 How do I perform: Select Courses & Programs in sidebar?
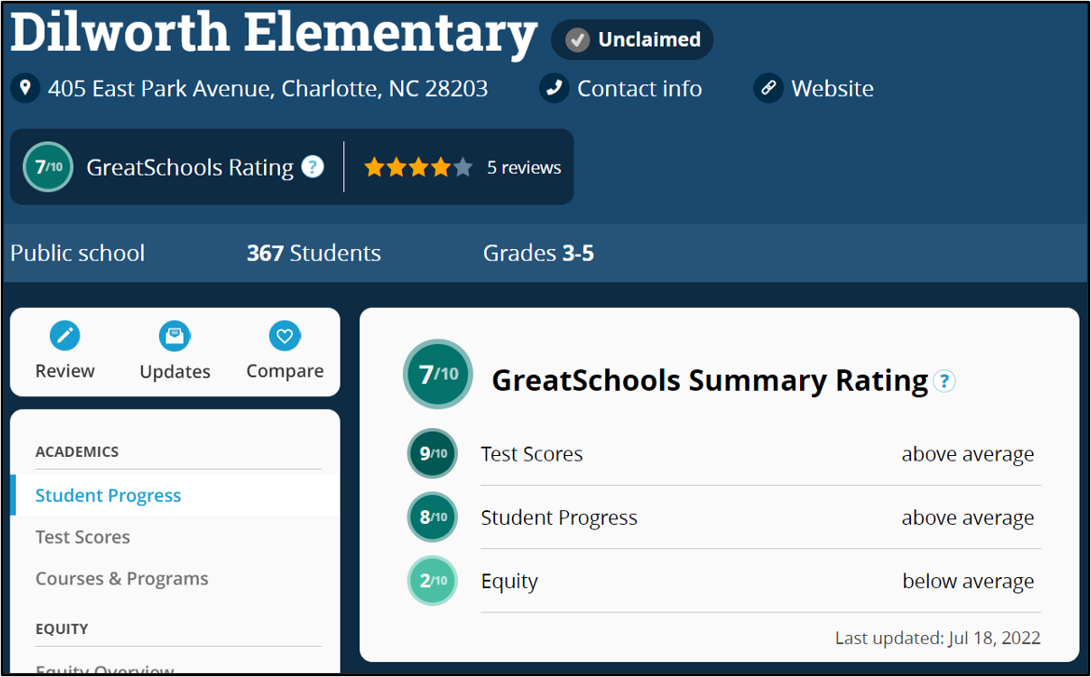coord(122,579)
